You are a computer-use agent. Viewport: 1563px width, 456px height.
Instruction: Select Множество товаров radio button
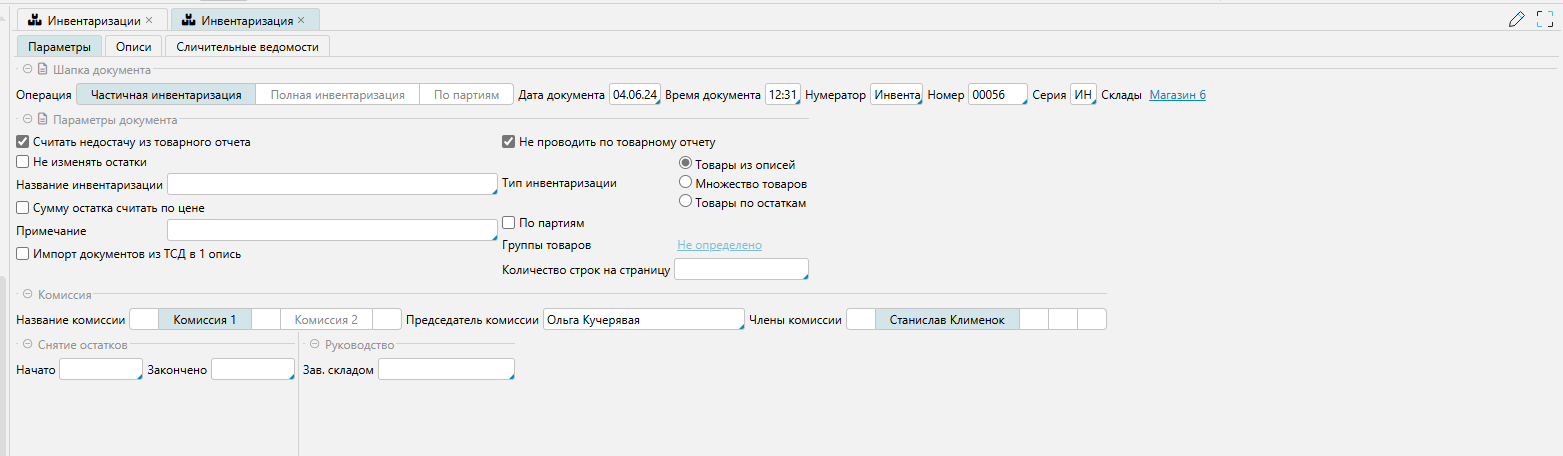coord(685,183)
